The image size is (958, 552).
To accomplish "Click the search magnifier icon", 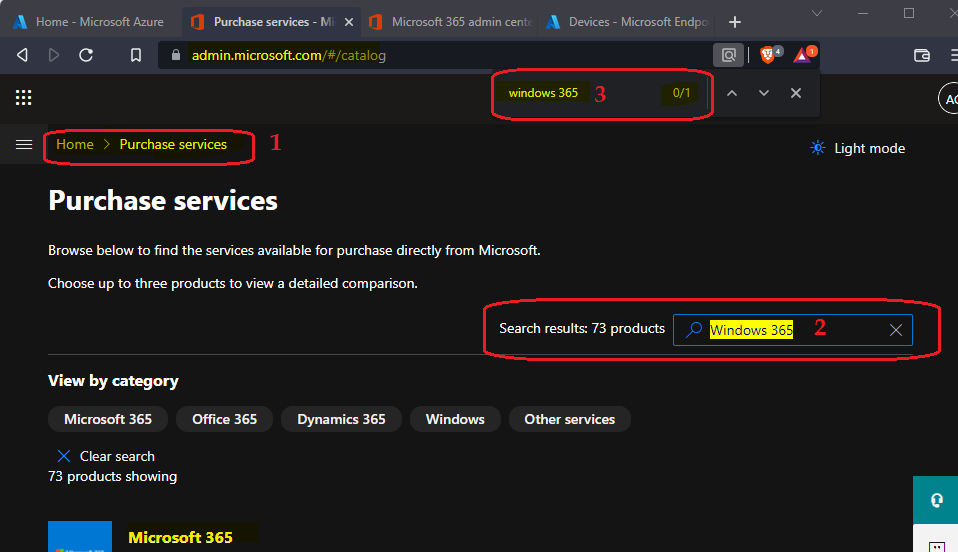I will [x=693, y=329].
